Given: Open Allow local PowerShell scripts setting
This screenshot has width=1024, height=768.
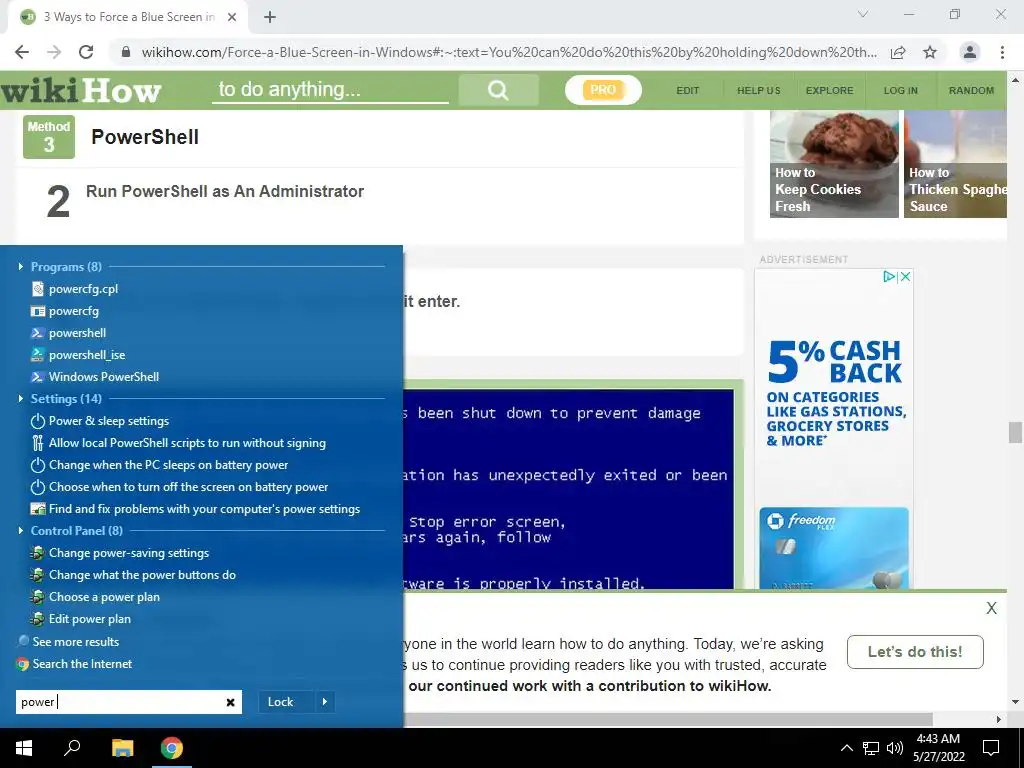Looking at the screenshot, I should [x=178, y=443].
